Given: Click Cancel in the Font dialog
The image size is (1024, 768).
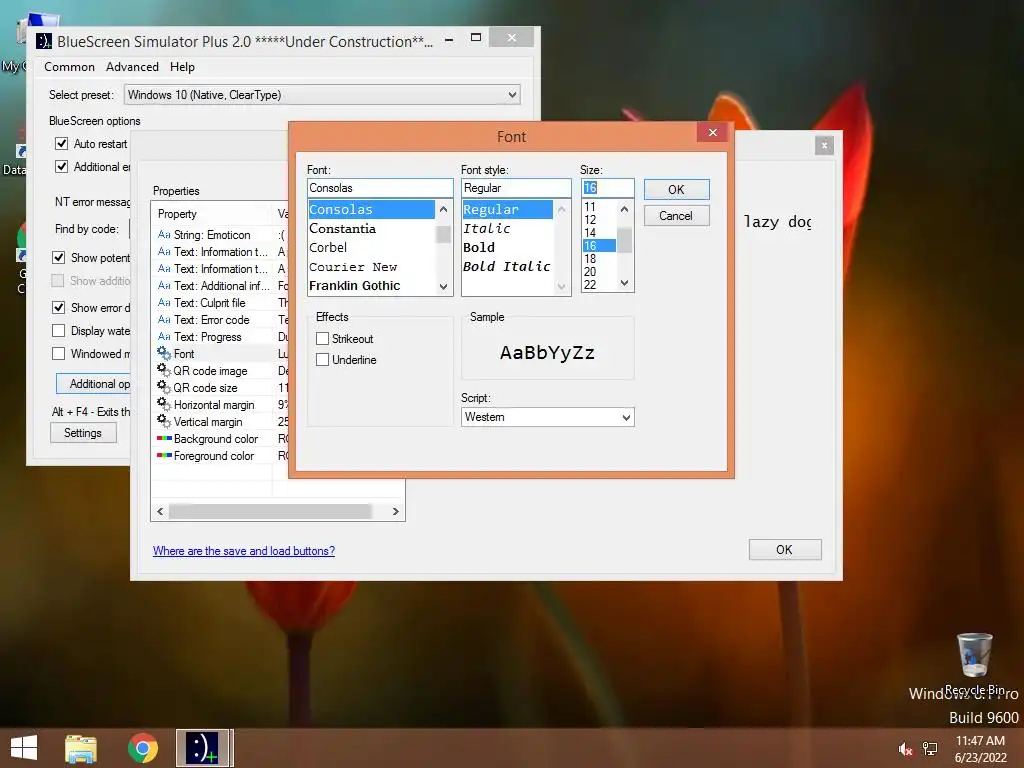Looking at the screenshot, I should [x=676, y=216].
